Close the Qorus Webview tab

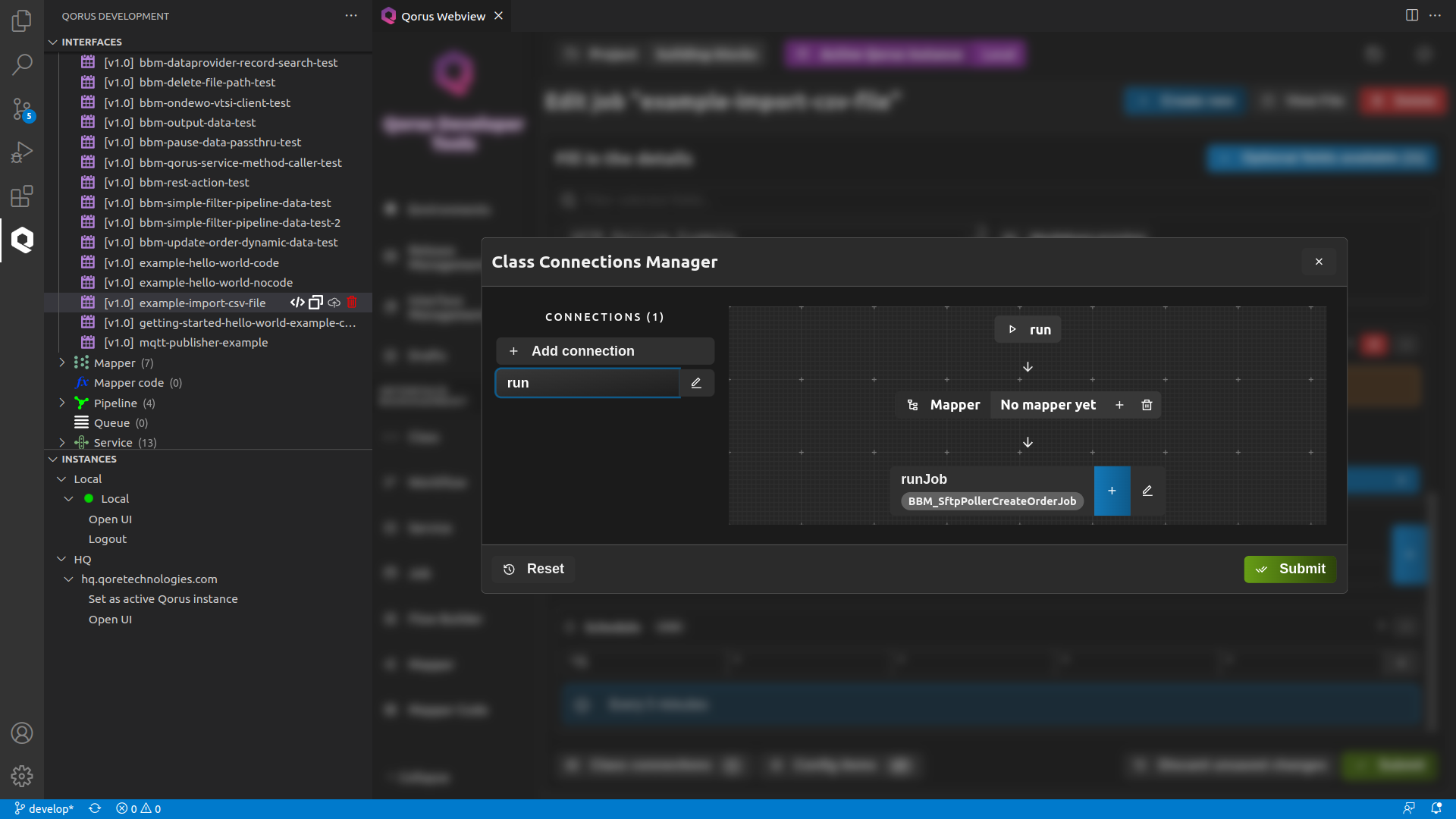click(498, 16)
